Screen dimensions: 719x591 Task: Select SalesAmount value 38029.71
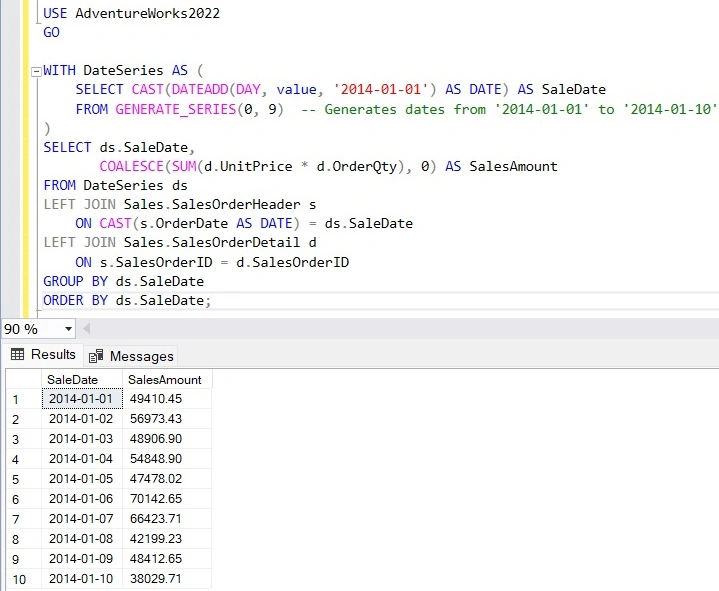[x=167, y=579]
